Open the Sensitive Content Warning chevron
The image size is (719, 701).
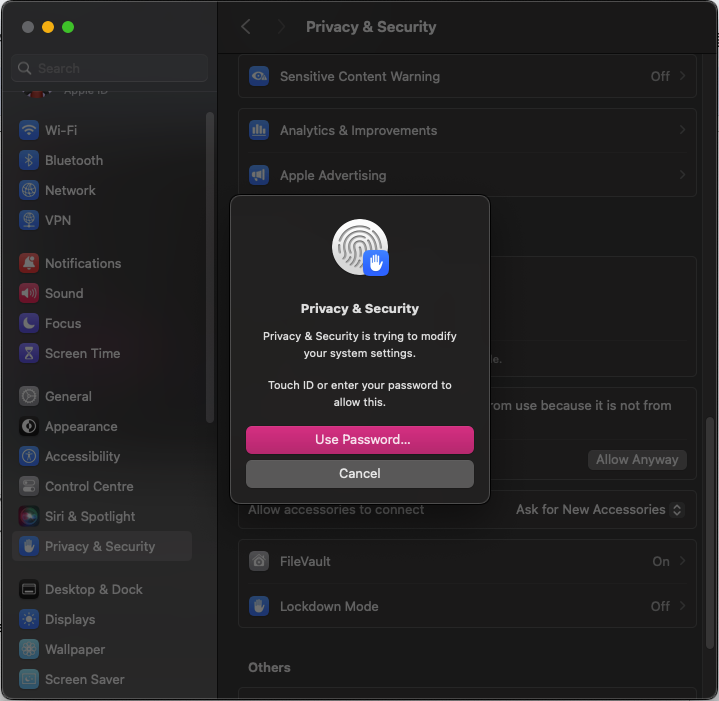pos(682,76)
